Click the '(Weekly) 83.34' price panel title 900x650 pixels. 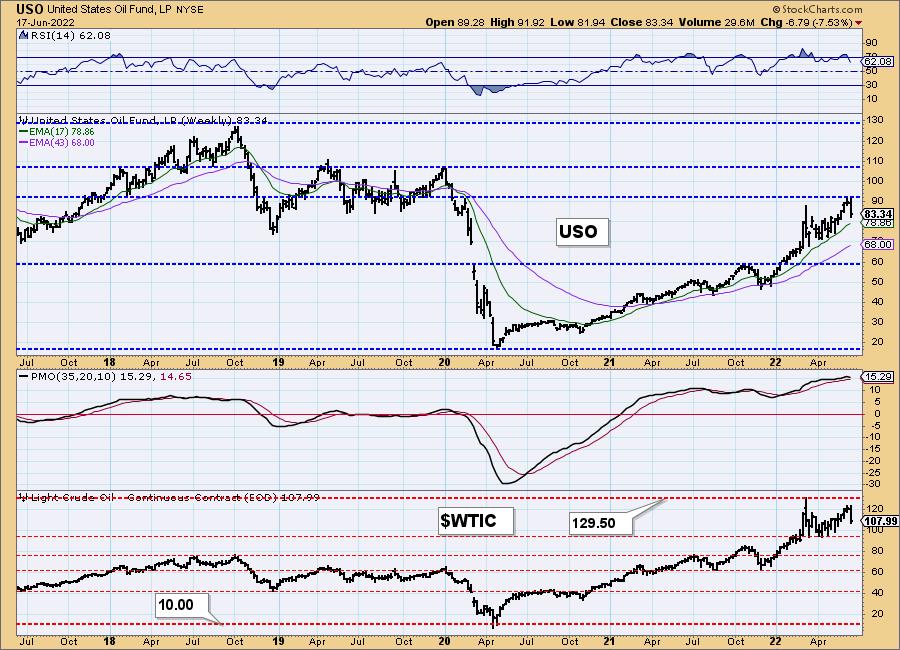tap(225, 120)
